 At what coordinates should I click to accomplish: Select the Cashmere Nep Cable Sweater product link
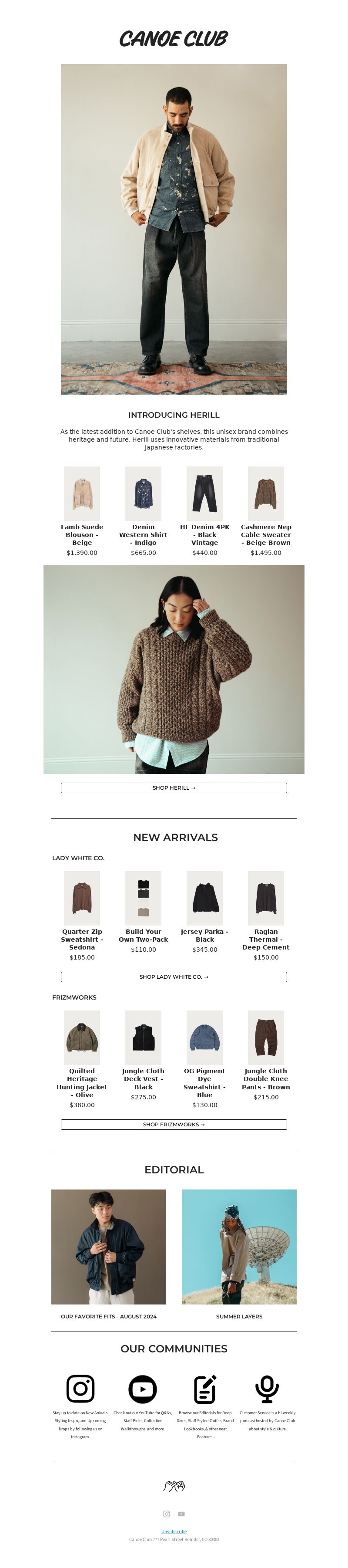[x=266, y=534]
